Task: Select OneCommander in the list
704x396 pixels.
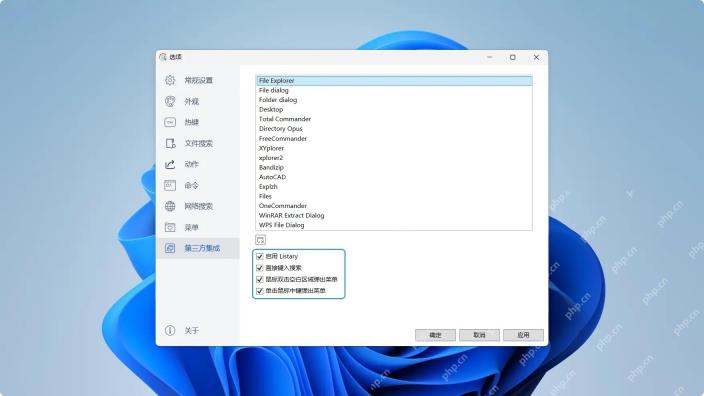Action: (394, 206)
